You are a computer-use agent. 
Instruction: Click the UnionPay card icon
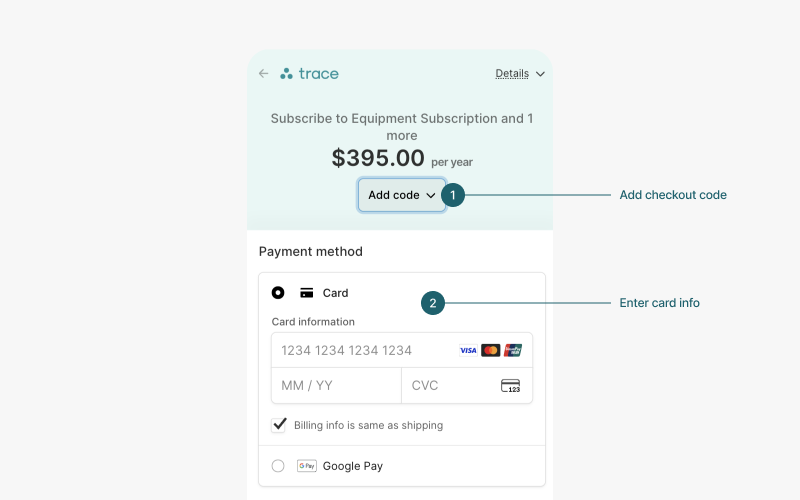[513, 351]
